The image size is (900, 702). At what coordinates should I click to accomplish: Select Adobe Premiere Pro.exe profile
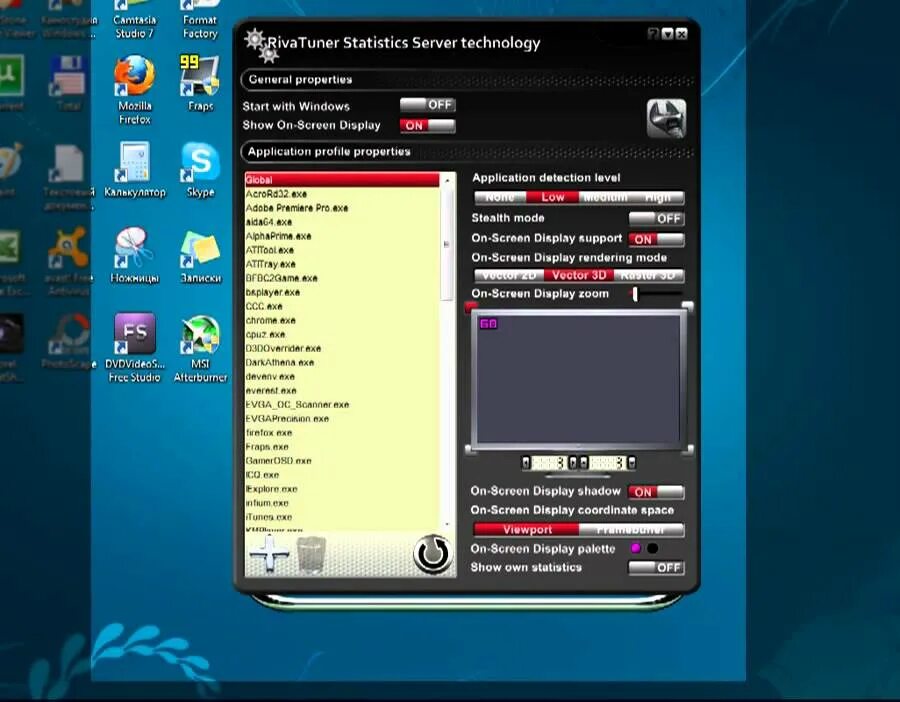[342, 208]
